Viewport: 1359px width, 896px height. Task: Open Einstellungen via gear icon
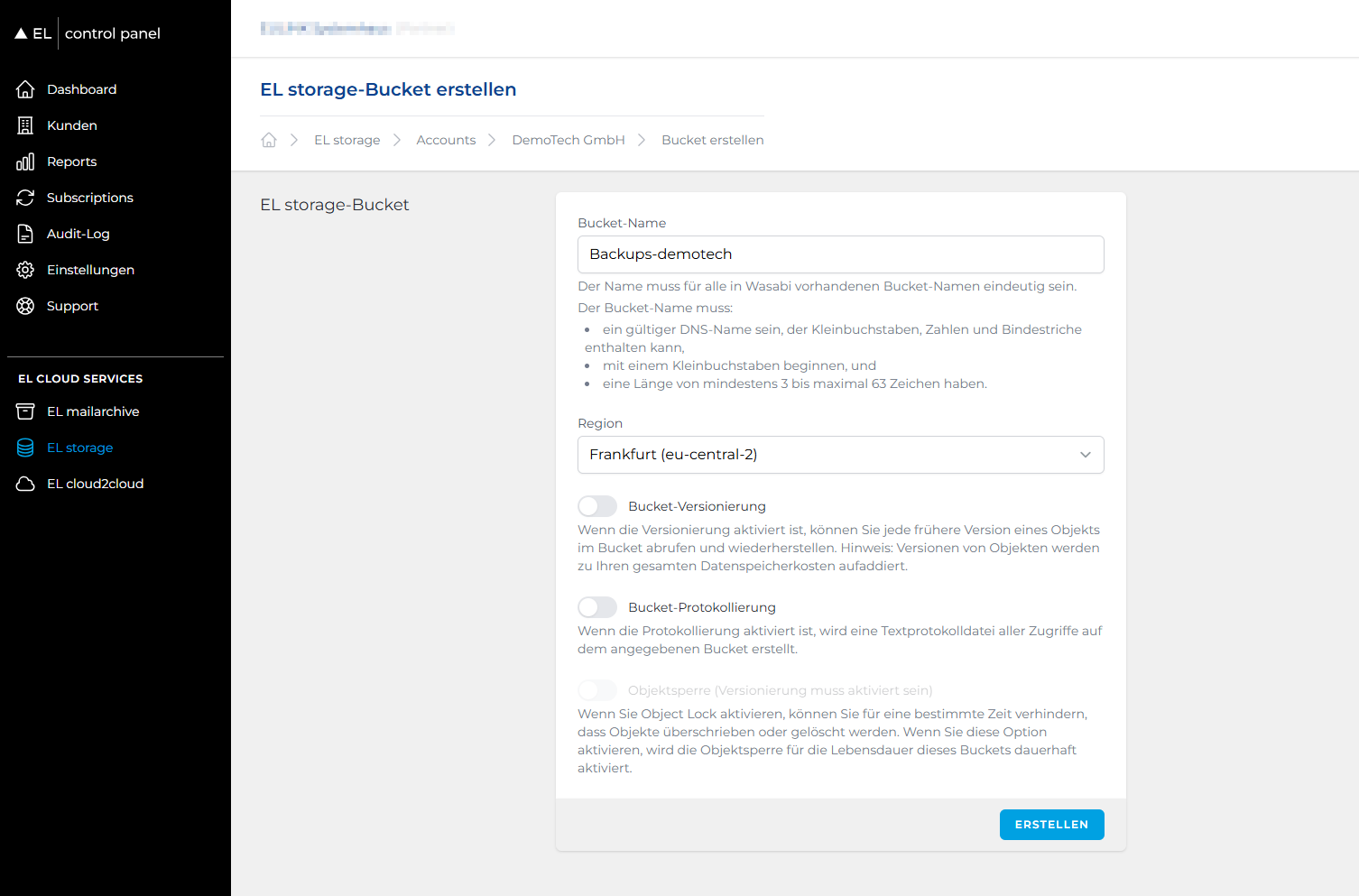(x=25, y=270)
